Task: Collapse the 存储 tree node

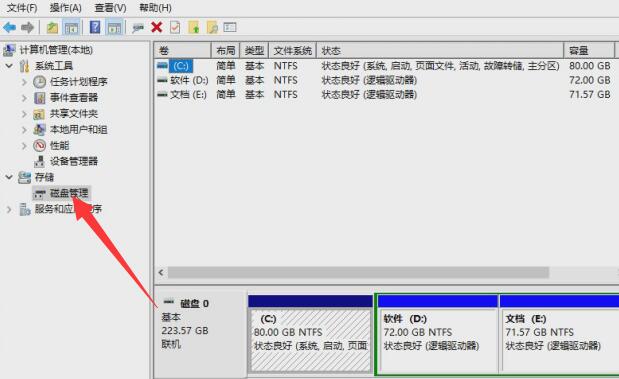Action: tap(9, 177)
